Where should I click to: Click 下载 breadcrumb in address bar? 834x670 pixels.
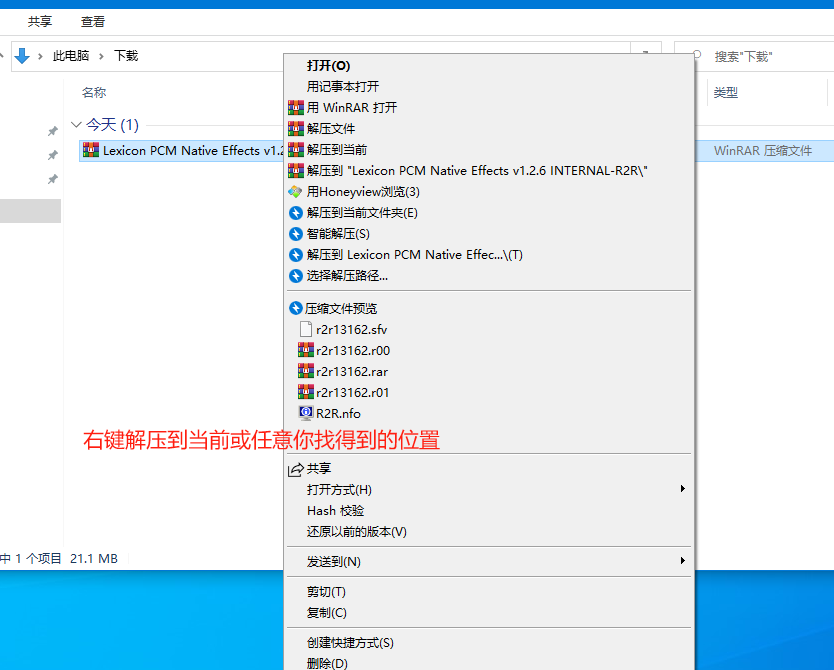point(126,56)
